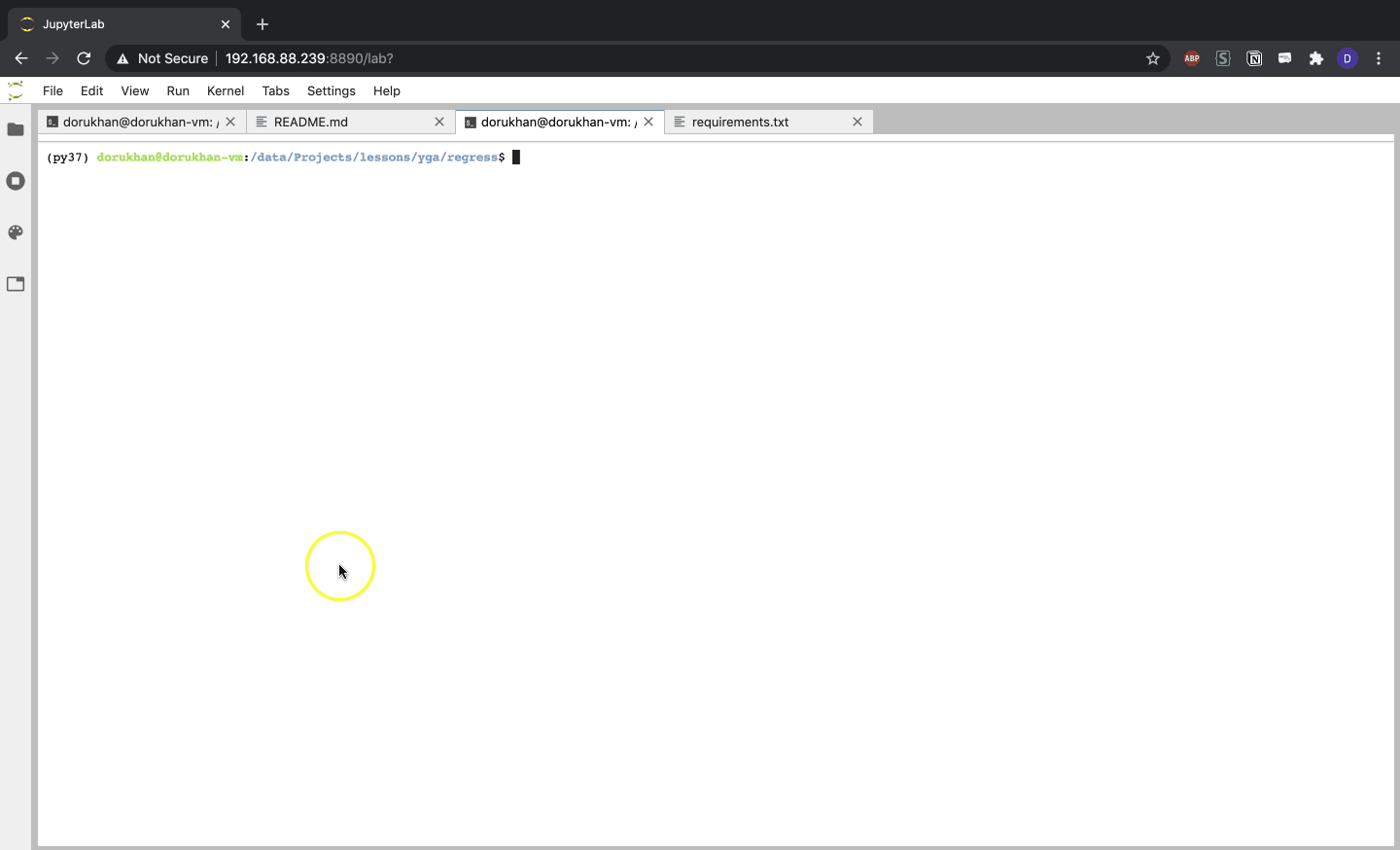Click the JupyterLab logo icon

16,90
